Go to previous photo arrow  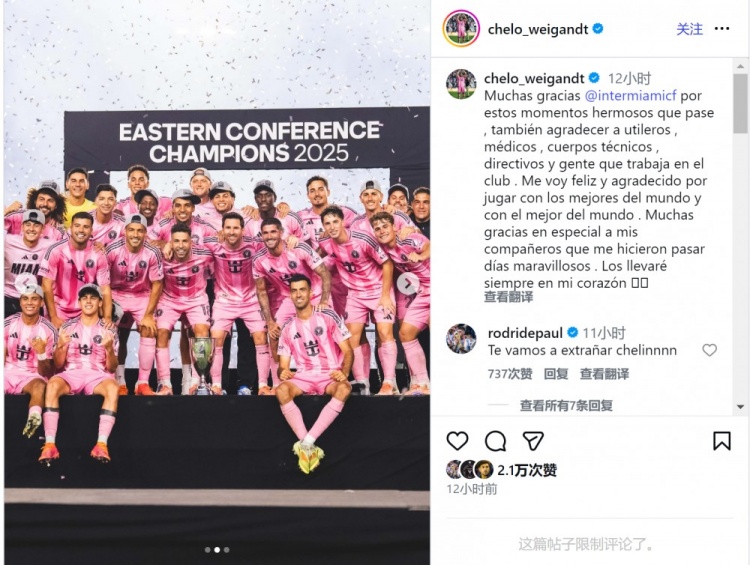[25, 282]
